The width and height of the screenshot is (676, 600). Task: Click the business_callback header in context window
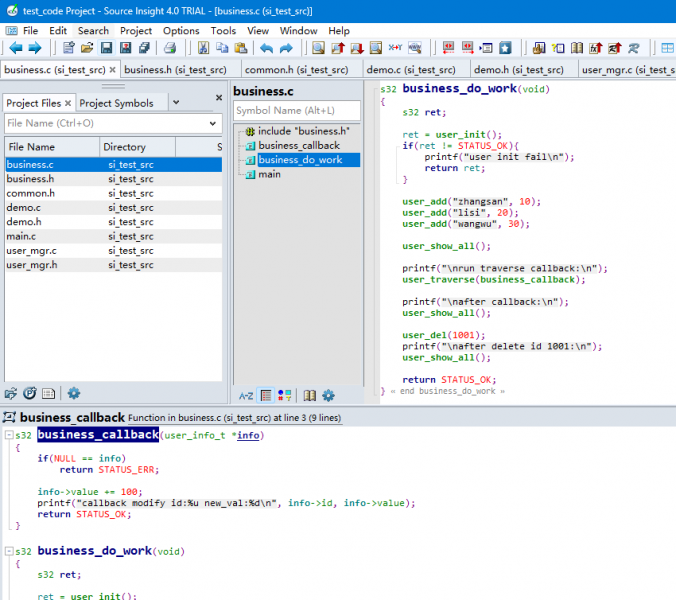72,417
